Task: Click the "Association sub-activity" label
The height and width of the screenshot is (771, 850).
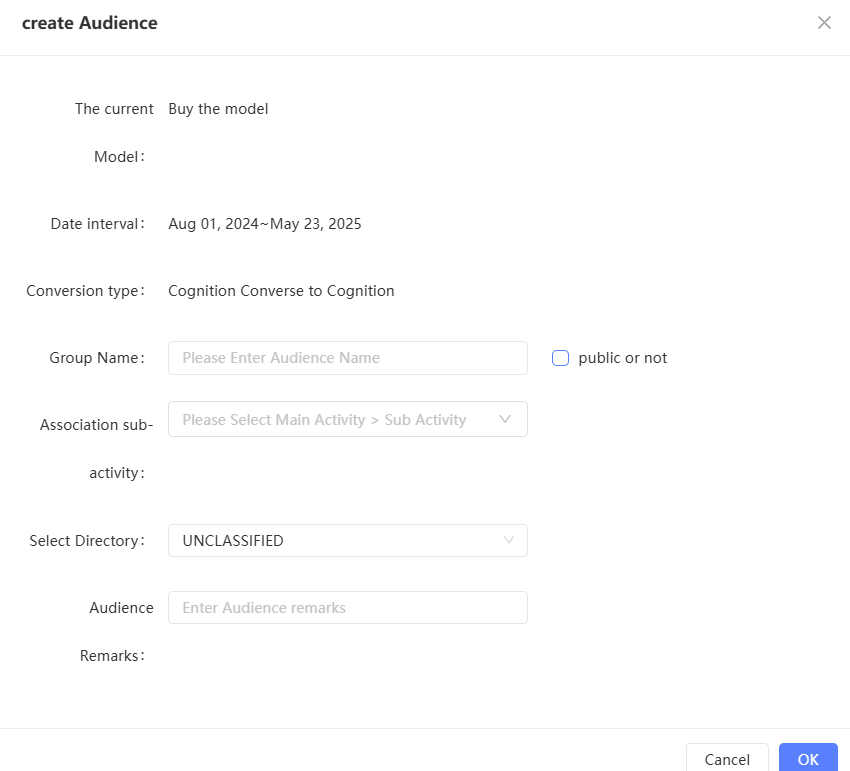Action: tap(96, 425)
